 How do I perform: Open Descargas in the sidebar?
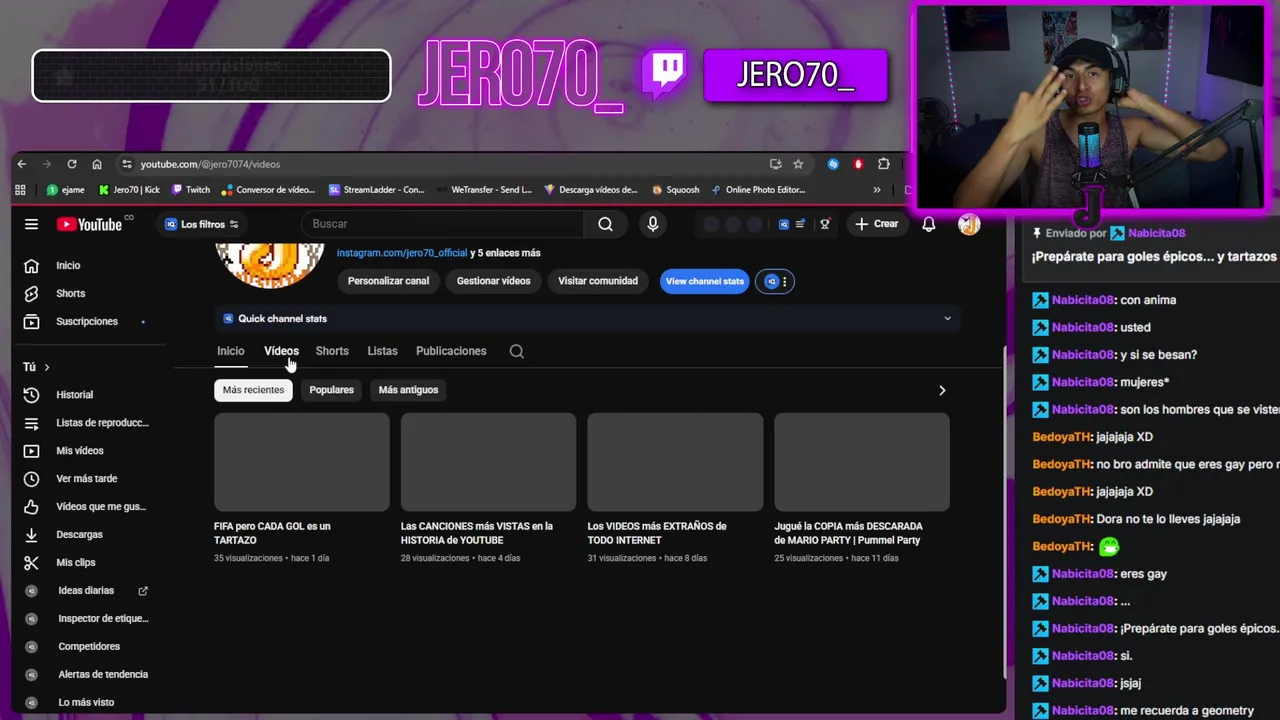point(79,535)
